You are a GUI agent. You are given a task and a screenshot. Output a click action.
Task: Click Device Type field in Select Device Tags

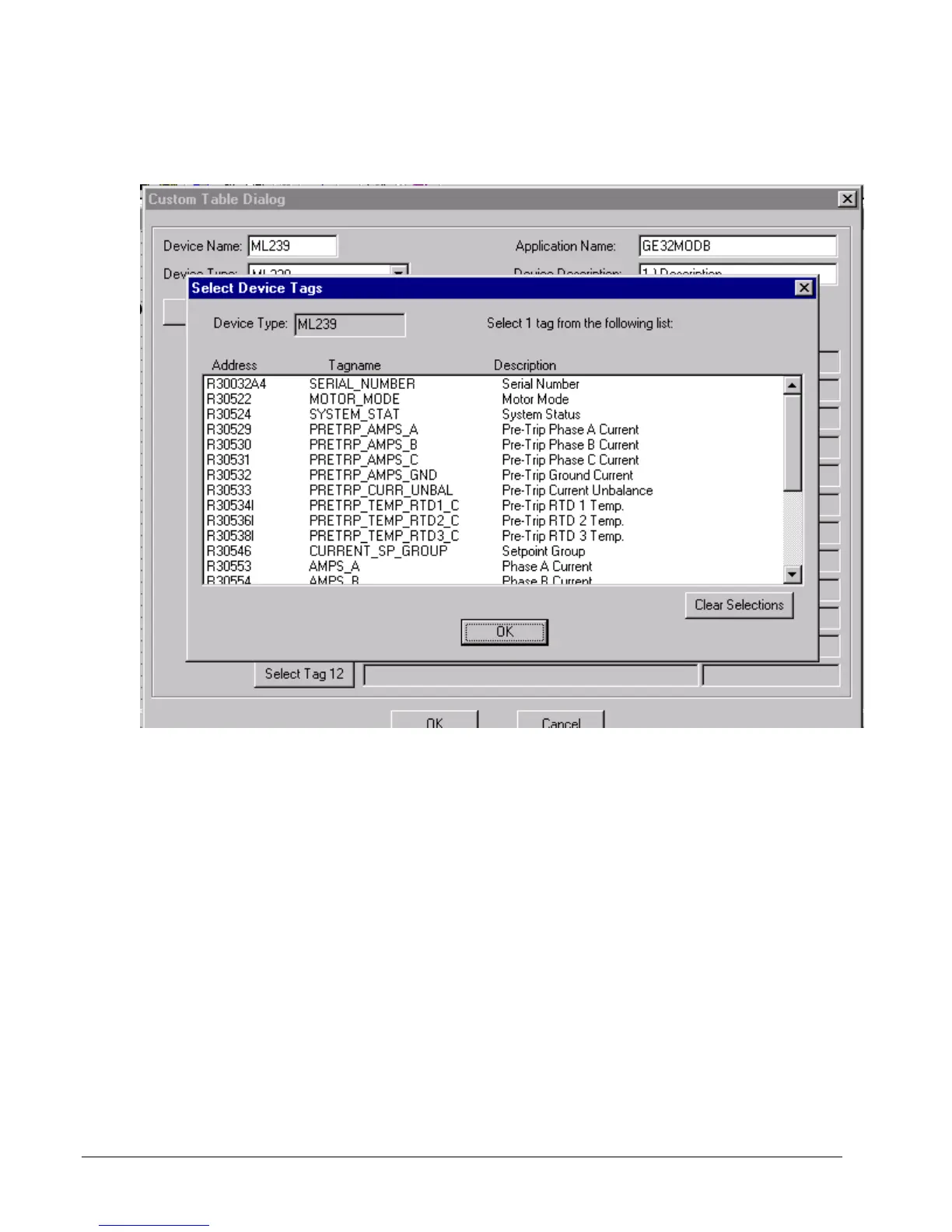[x=350, y=324]
